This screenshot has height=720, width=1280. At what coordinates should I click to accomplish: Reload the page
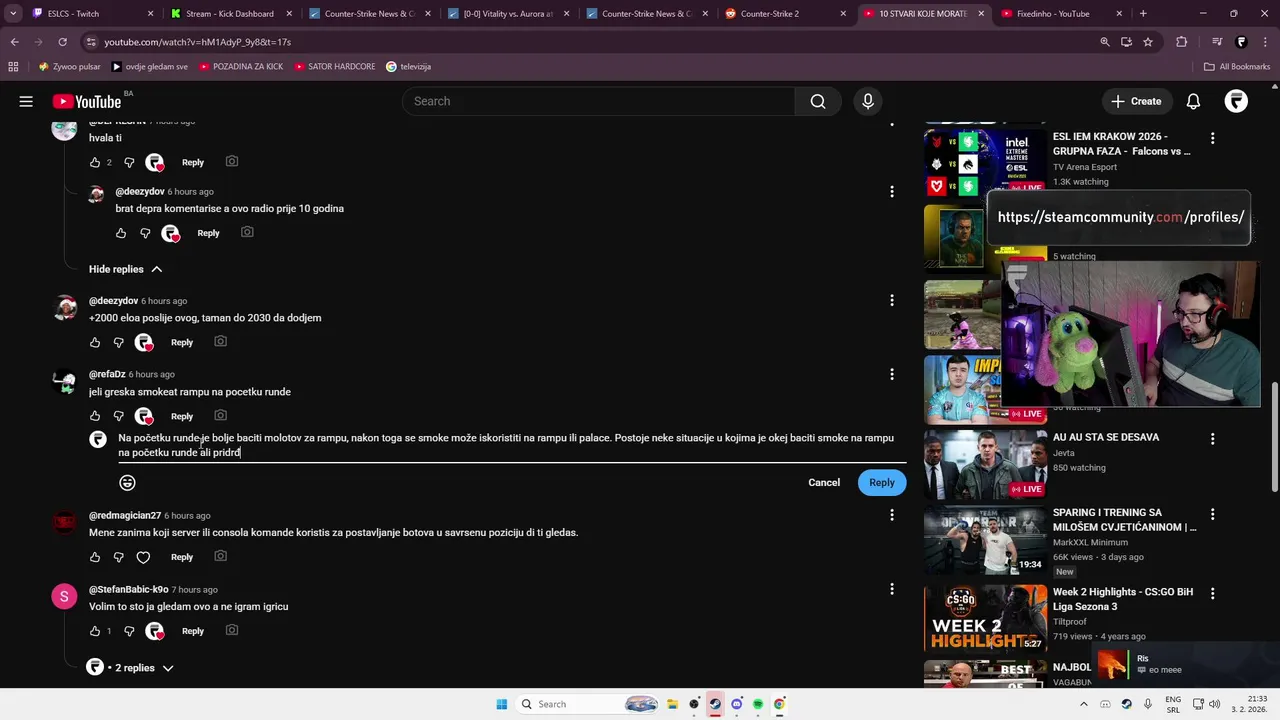click(62, 42)
